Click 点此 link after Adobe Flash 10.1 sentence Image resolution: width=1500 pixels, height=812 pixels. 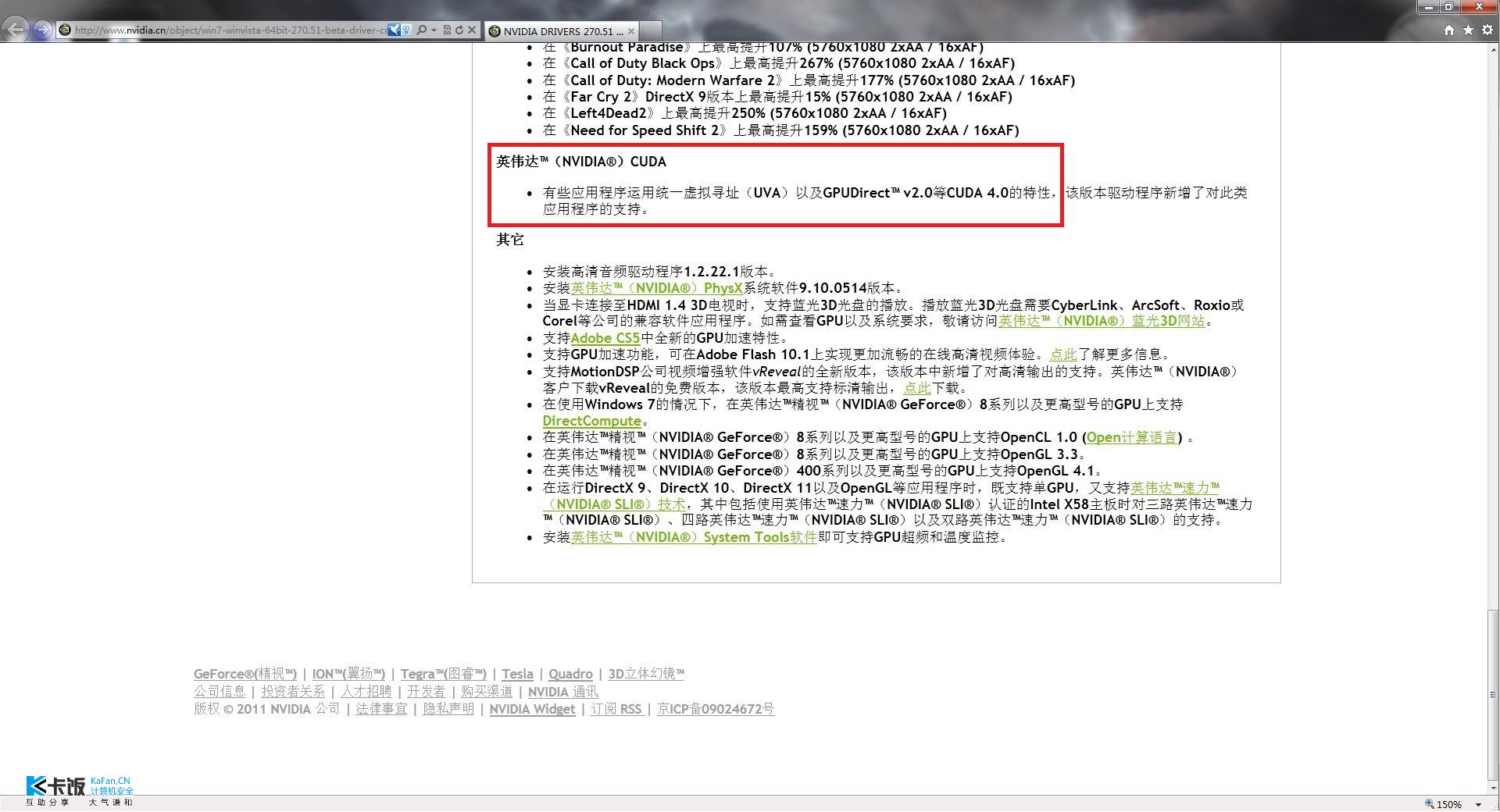point(1062,354)
